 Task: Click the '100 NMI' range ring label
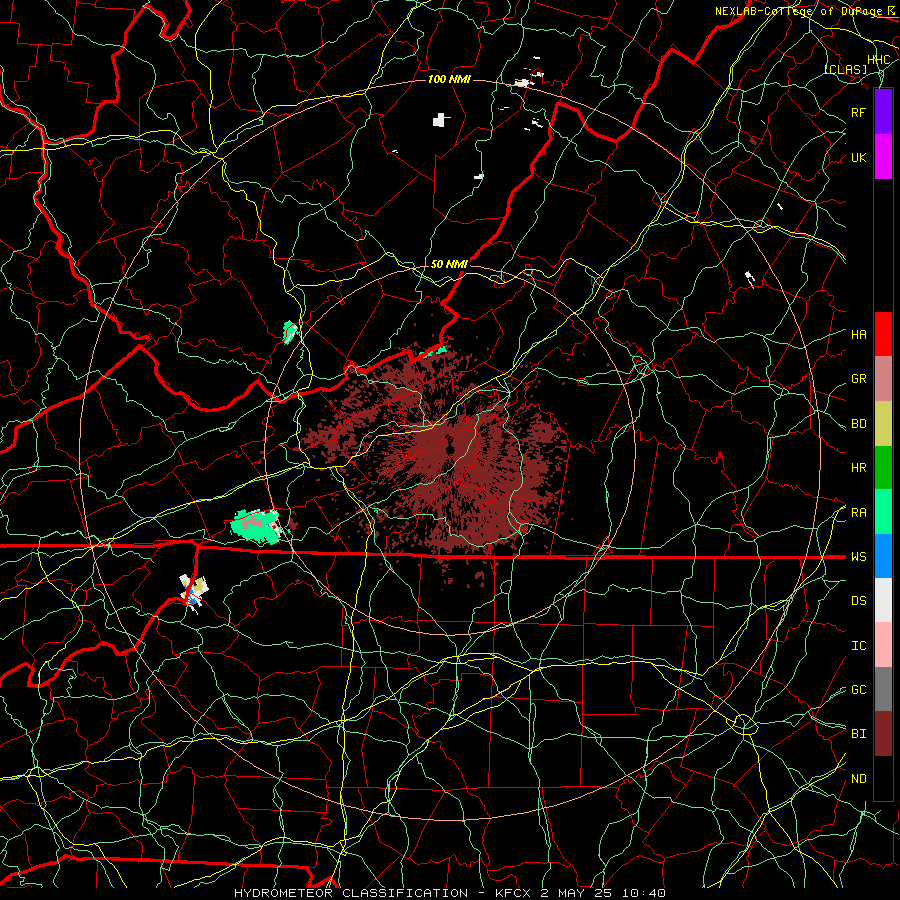[449, 79]
